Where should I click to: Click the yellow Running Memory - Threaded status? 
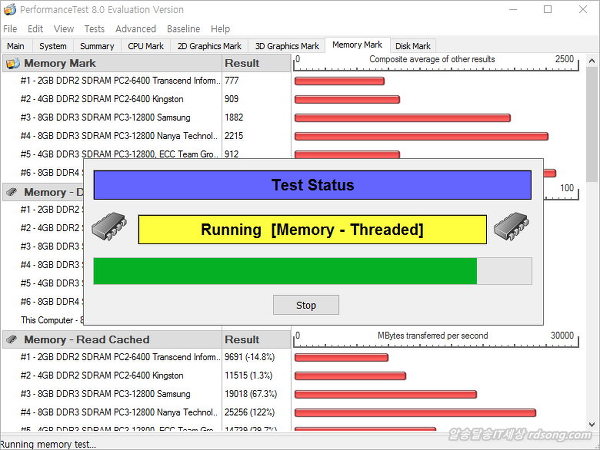(x=312, y=230)
